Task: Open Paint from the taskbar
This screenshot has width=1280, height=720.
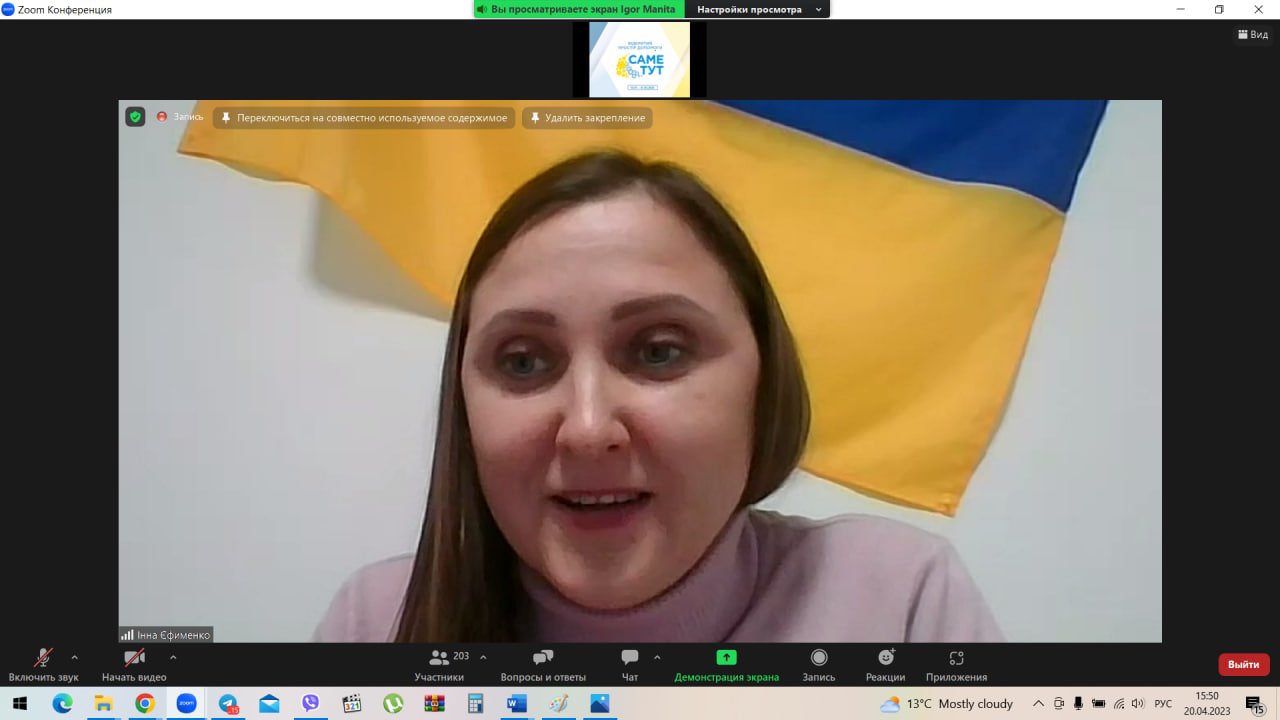Action: [558, 703]
